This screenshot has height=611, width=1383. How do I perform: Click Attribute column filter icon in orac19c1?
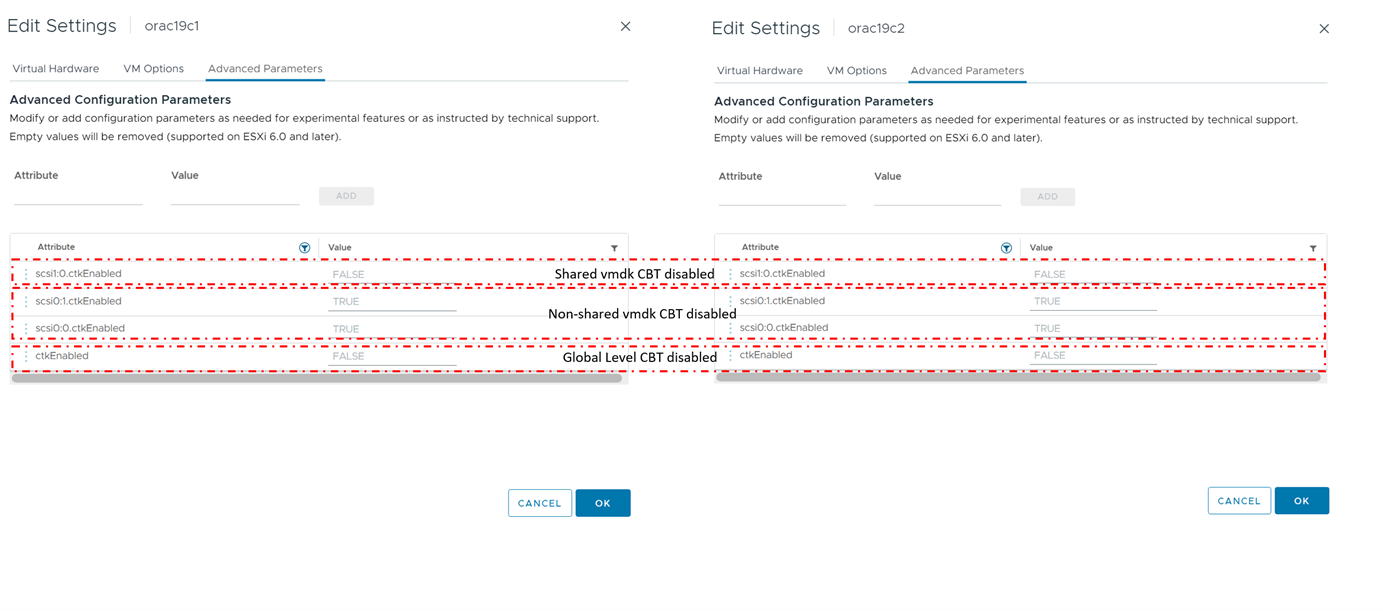(x=305, y=247)
